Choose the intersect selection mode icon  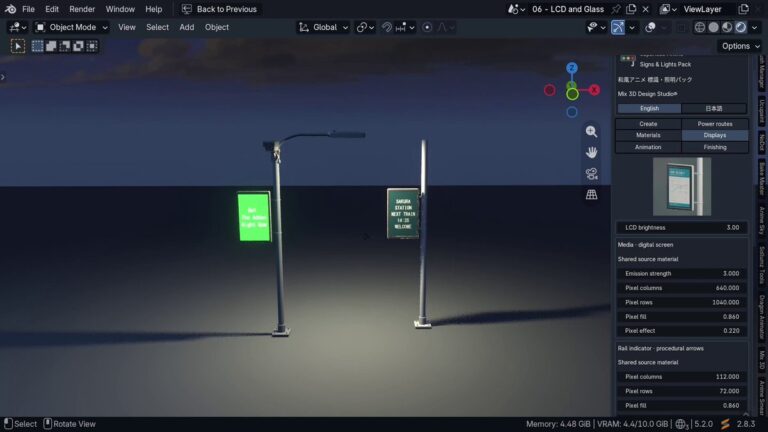tap(92, 46)
